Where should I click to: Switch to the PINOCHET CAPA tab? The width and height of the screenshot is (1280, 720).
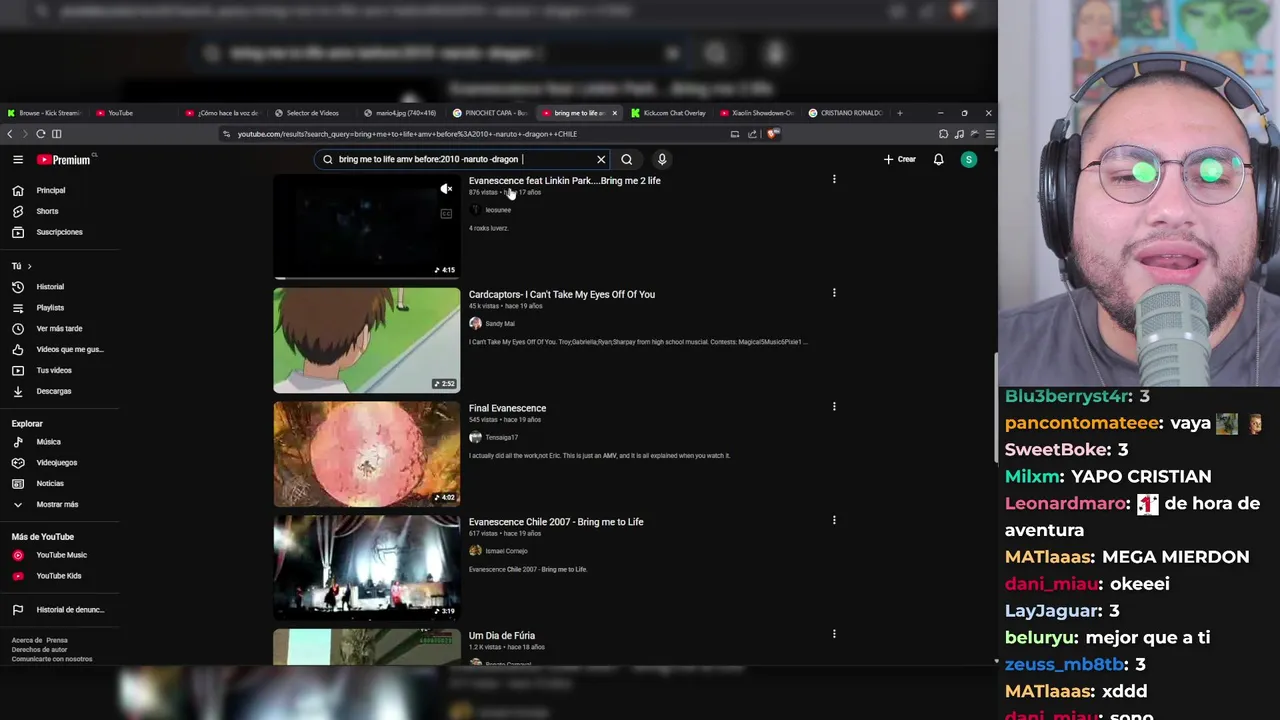coord(490,113)
